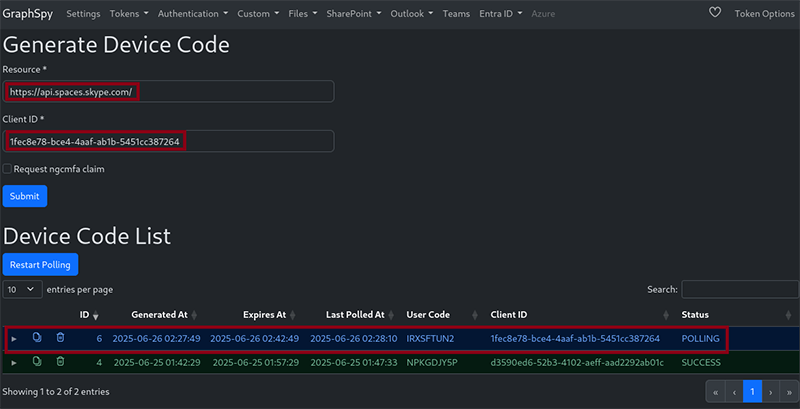This screenshot has height=409, width=800.
Task: Copy the user code for device code 4
Action: [37, 362]
